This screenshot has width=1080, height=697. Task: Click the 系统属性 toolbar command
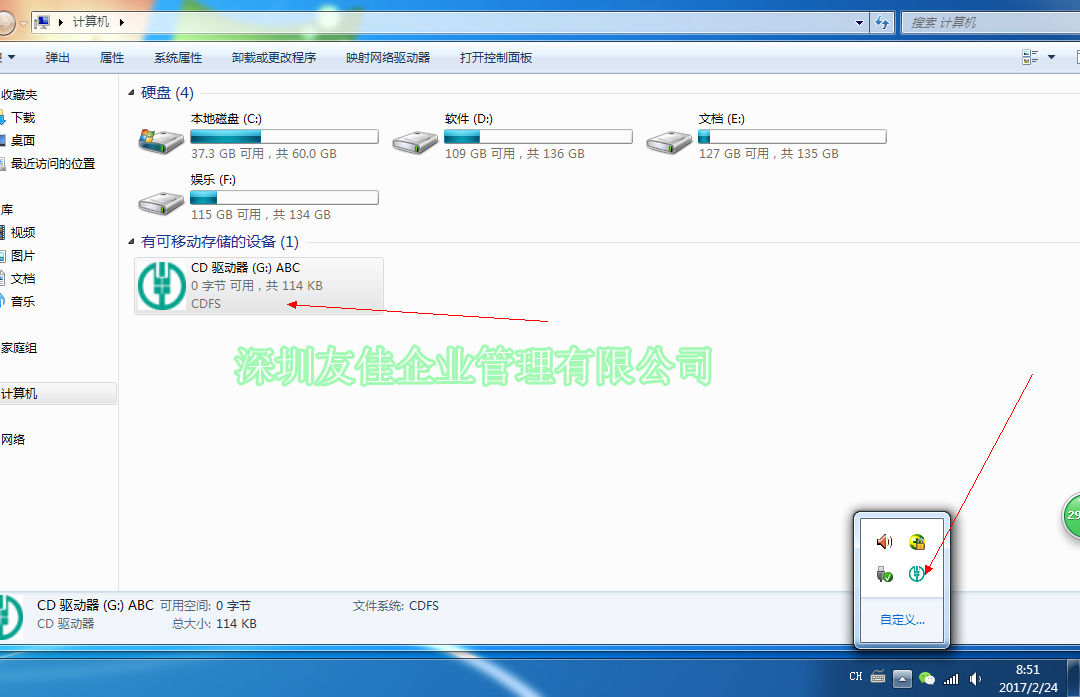[177, 57]
